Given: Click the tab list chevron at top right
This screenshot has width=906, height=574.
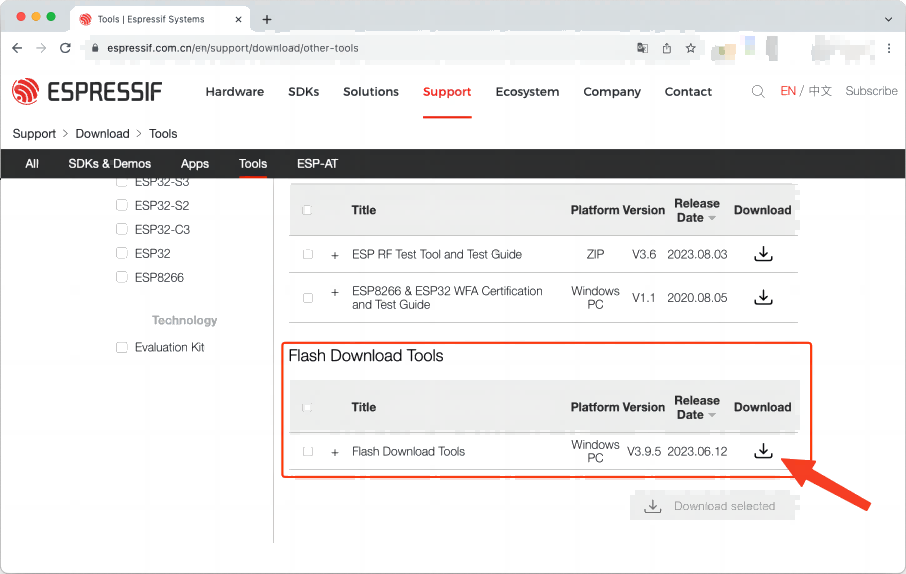Looking at the screenshot, I should point(888,19).
